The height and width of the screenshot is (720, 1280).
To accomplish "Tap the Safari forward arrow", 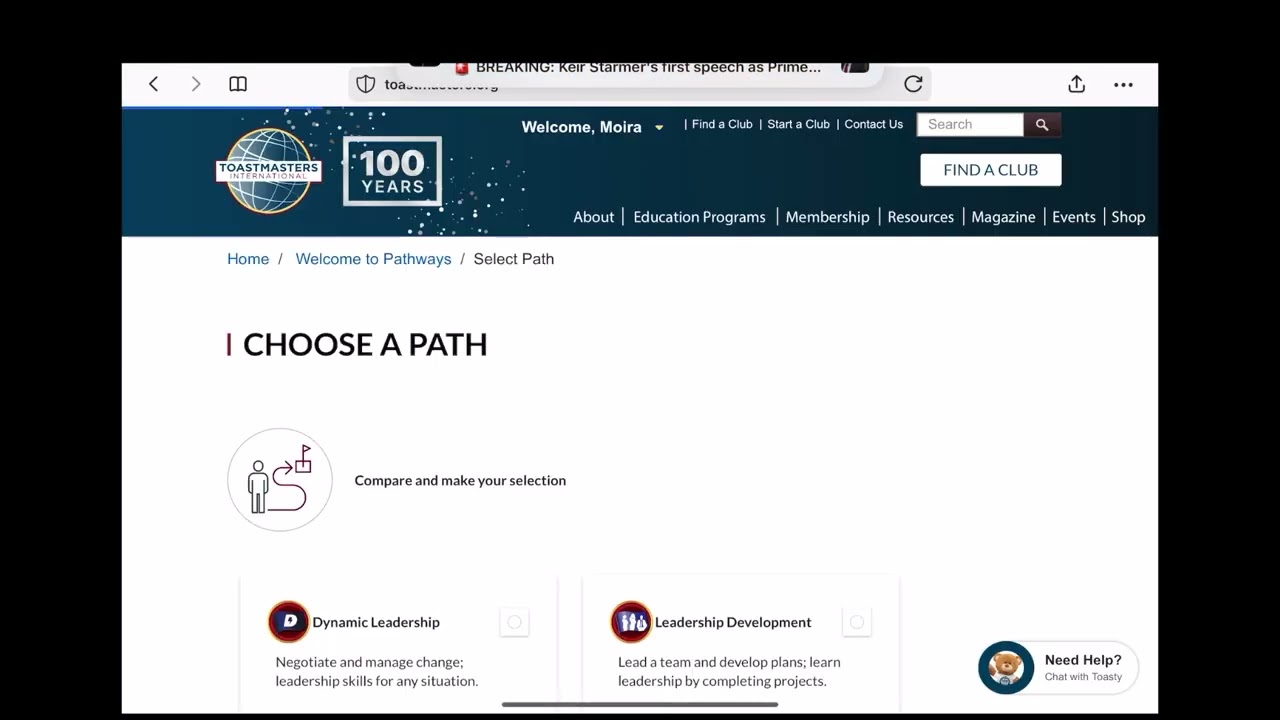I will click(196, 84).
